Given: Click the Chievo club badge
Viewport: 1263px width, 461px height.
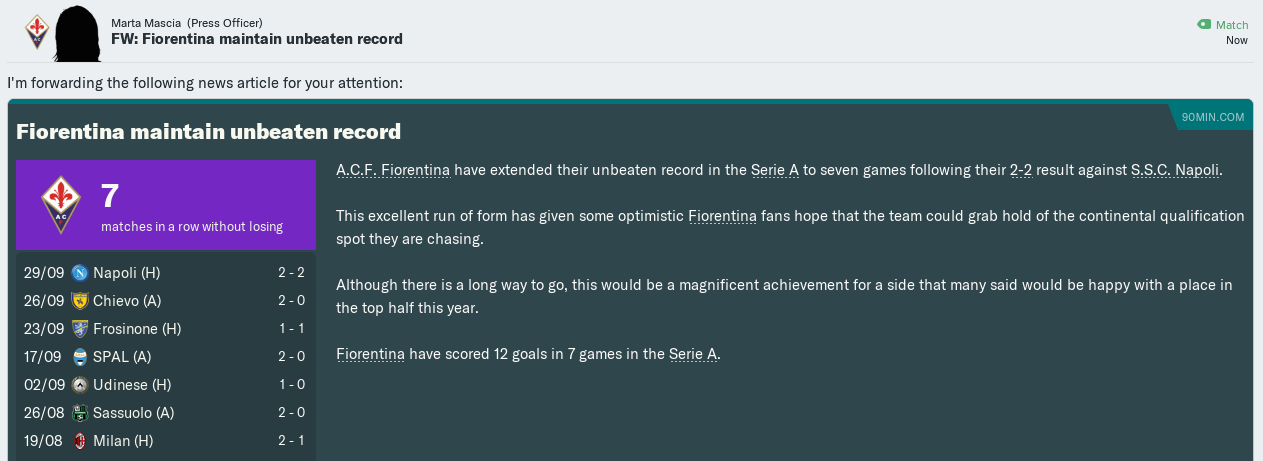Looking at the screenshot, I should (80, 301).
